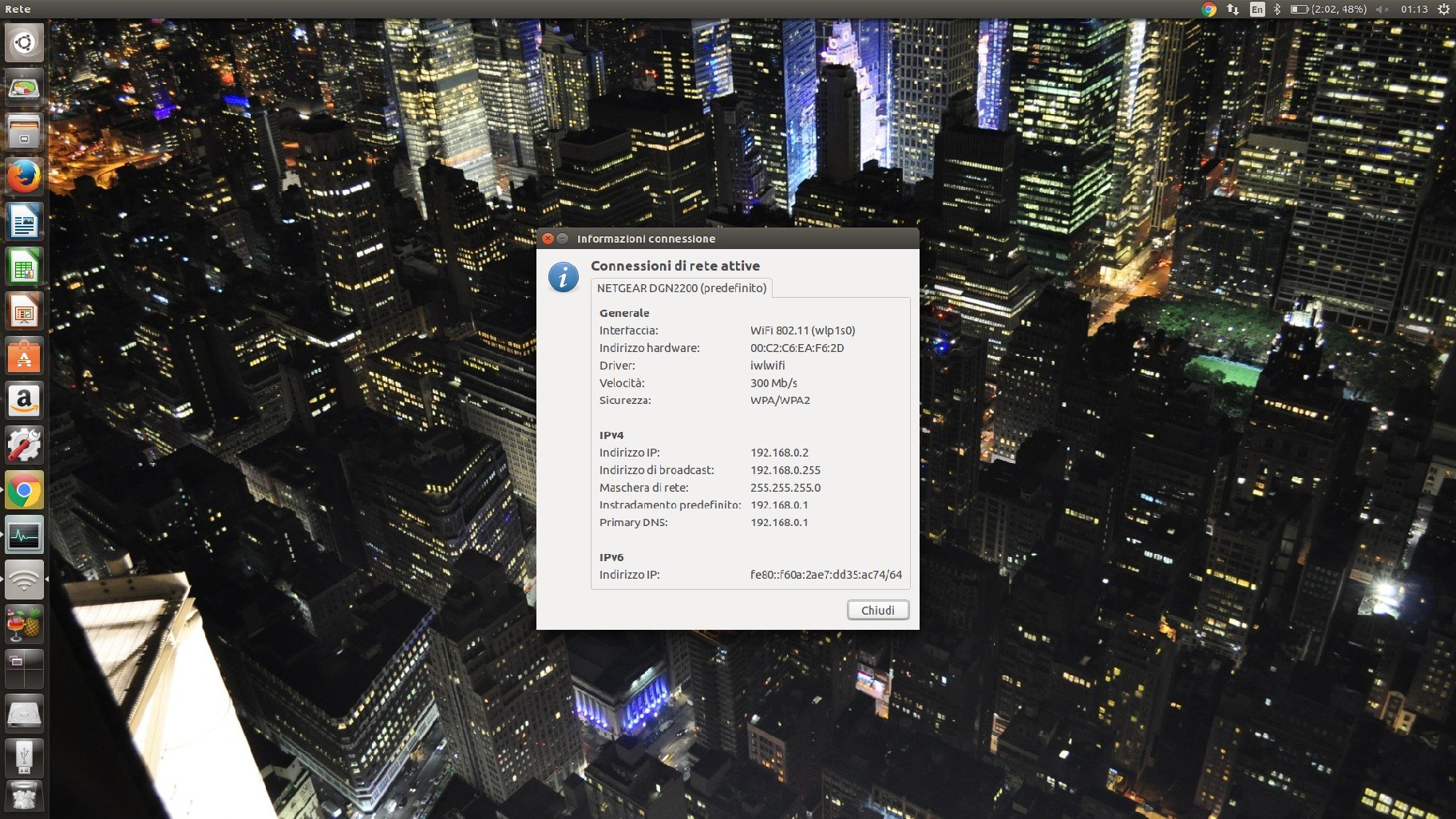1456x819 pixels.
Task: Click the Maschera di rete: label
Action: (x=644, y=488)
